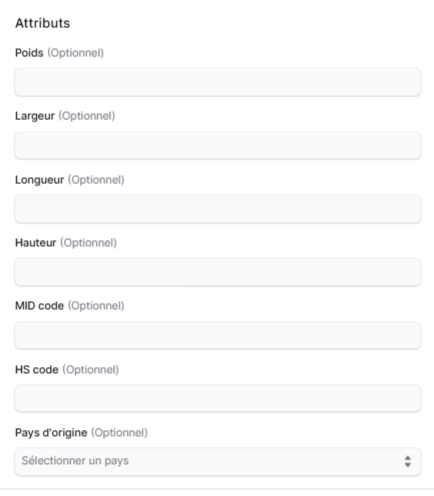This screenshot has height=496, width=434.
Task: Click the Largeur label text
Action: (x=35, y=116)
